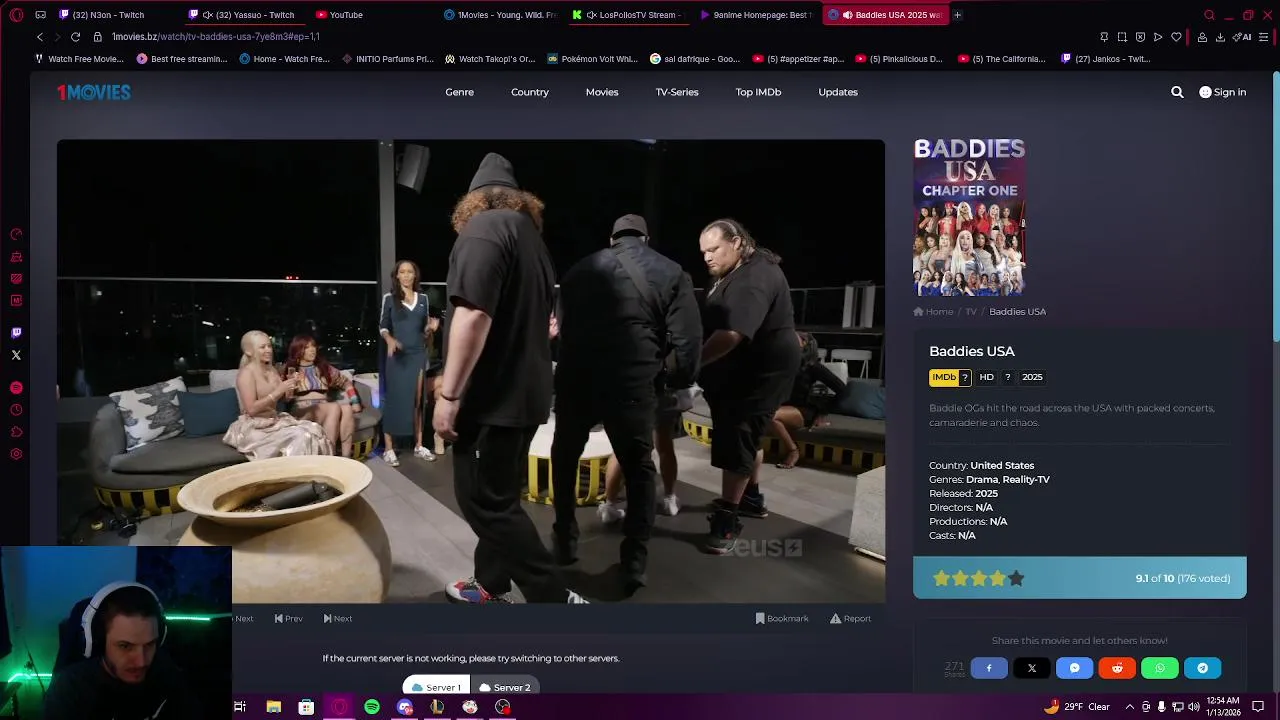Viewport: 1280px width, 720px height.
Task: Open the Reality-TV genre link
Action: coord(1026,480)
